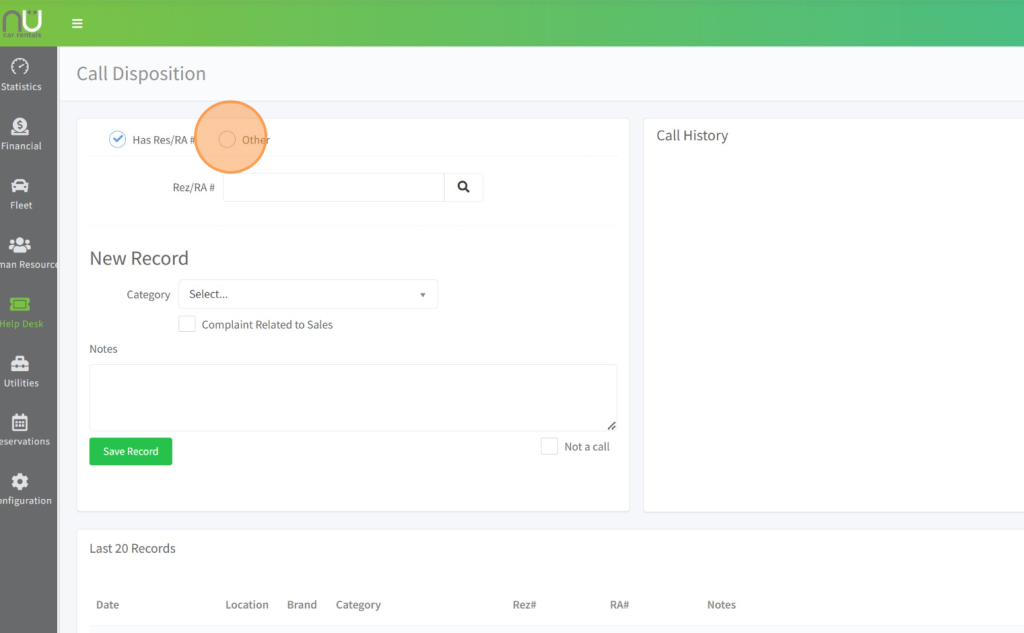The height and width of the screenshot is (633, 1024).
Task: Open the Reservations calendar icon
Action: [x=20, y=423]
